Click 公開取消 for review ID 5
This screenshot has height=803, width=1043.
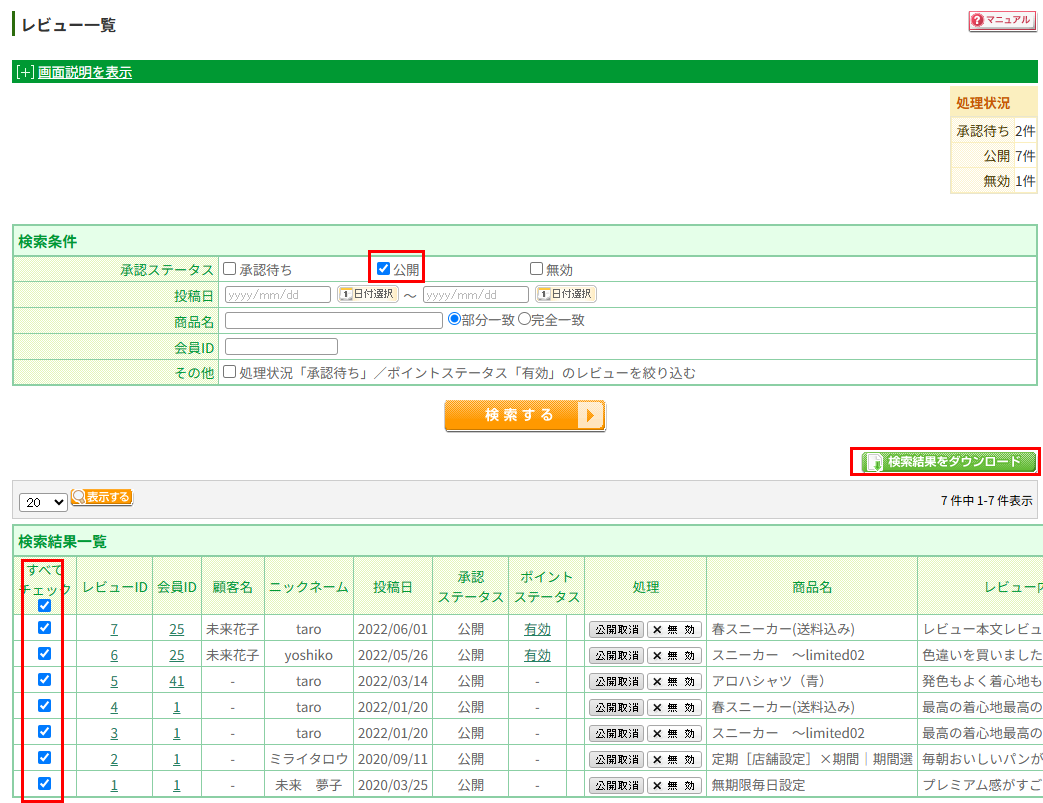click(x=616, y=681)
